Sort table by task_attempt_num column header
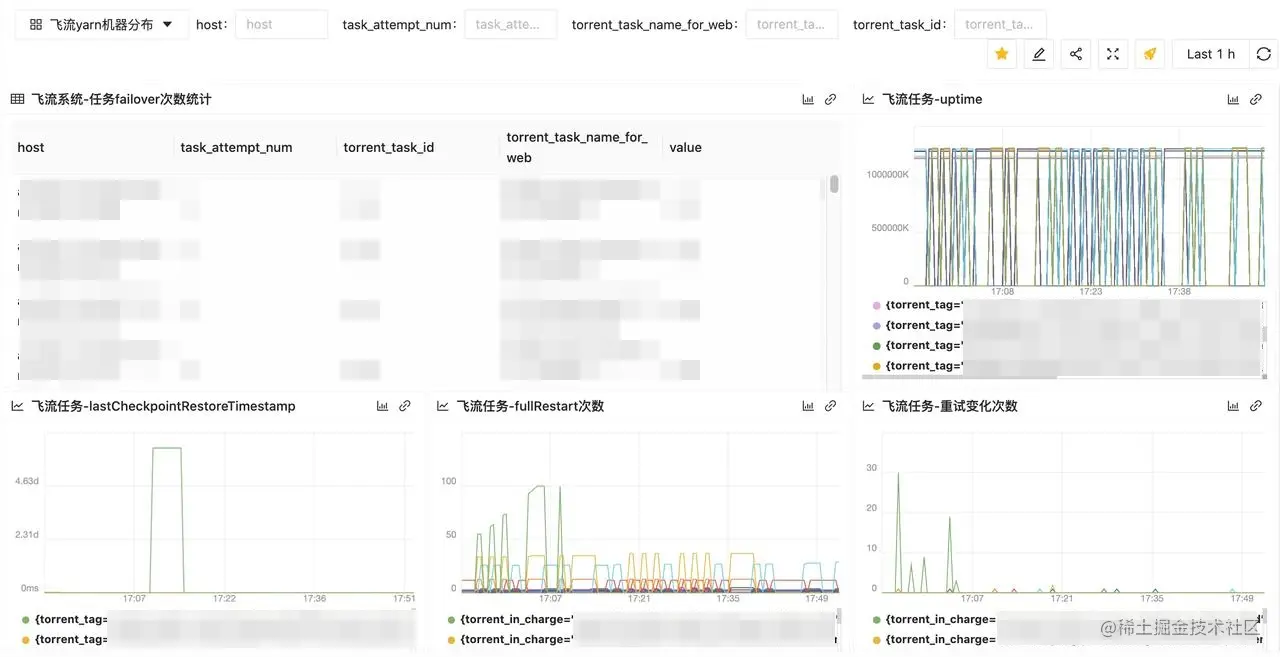The width and height of the screenshot is (1280, 657). [236, 147]
